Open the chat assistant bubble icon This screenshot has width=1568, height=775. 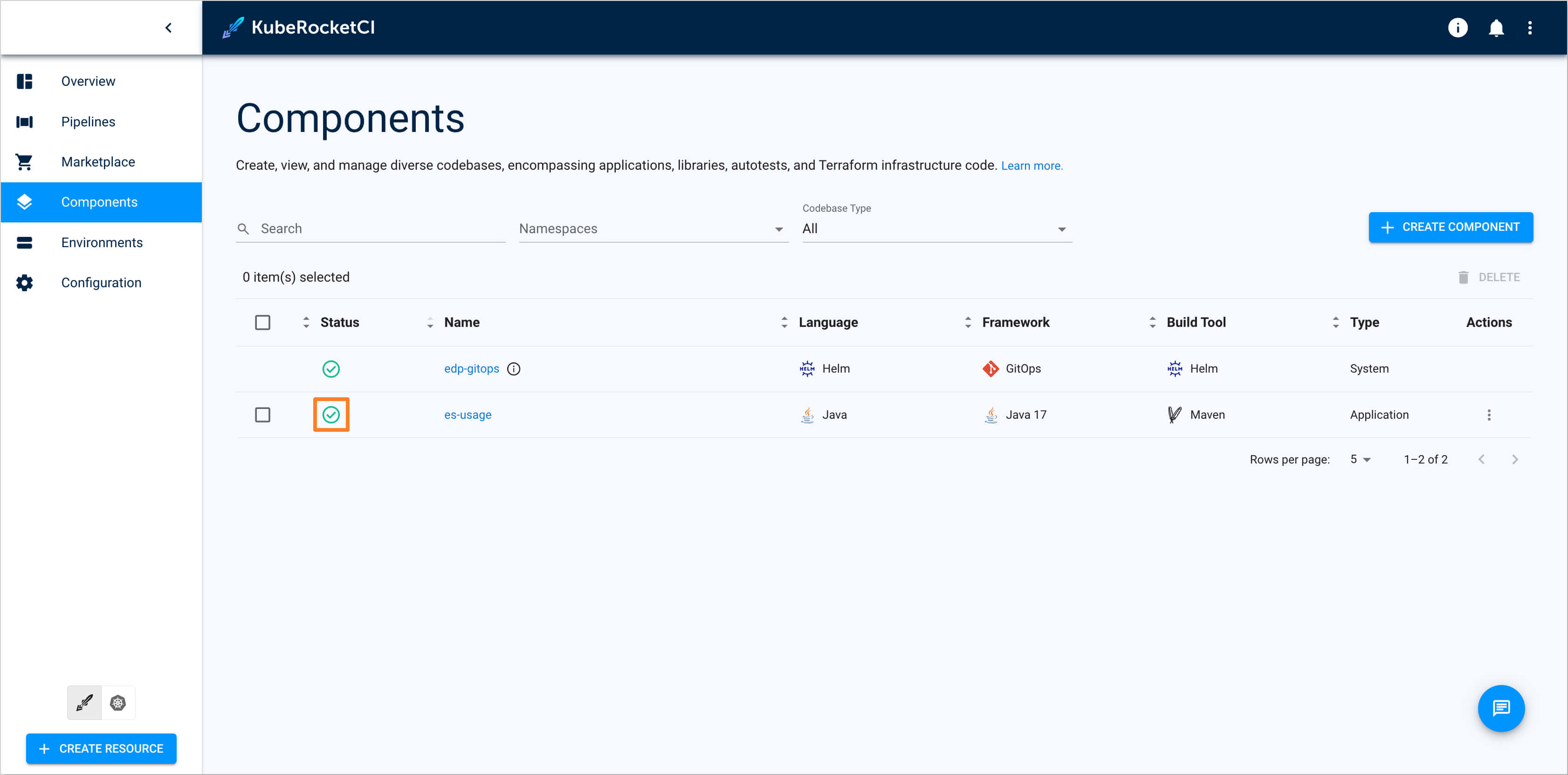pyautogui.click(x=1501, y=708)
